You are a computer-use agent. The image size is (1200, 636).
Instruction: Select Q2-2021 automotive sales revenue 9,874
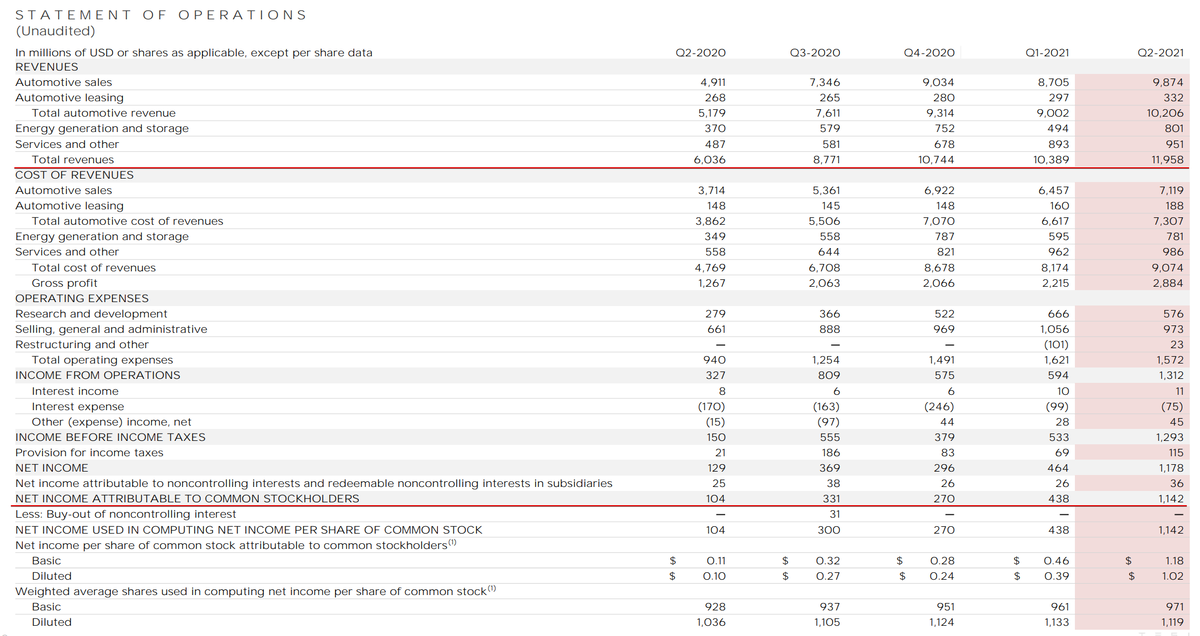coord(1169,82)
